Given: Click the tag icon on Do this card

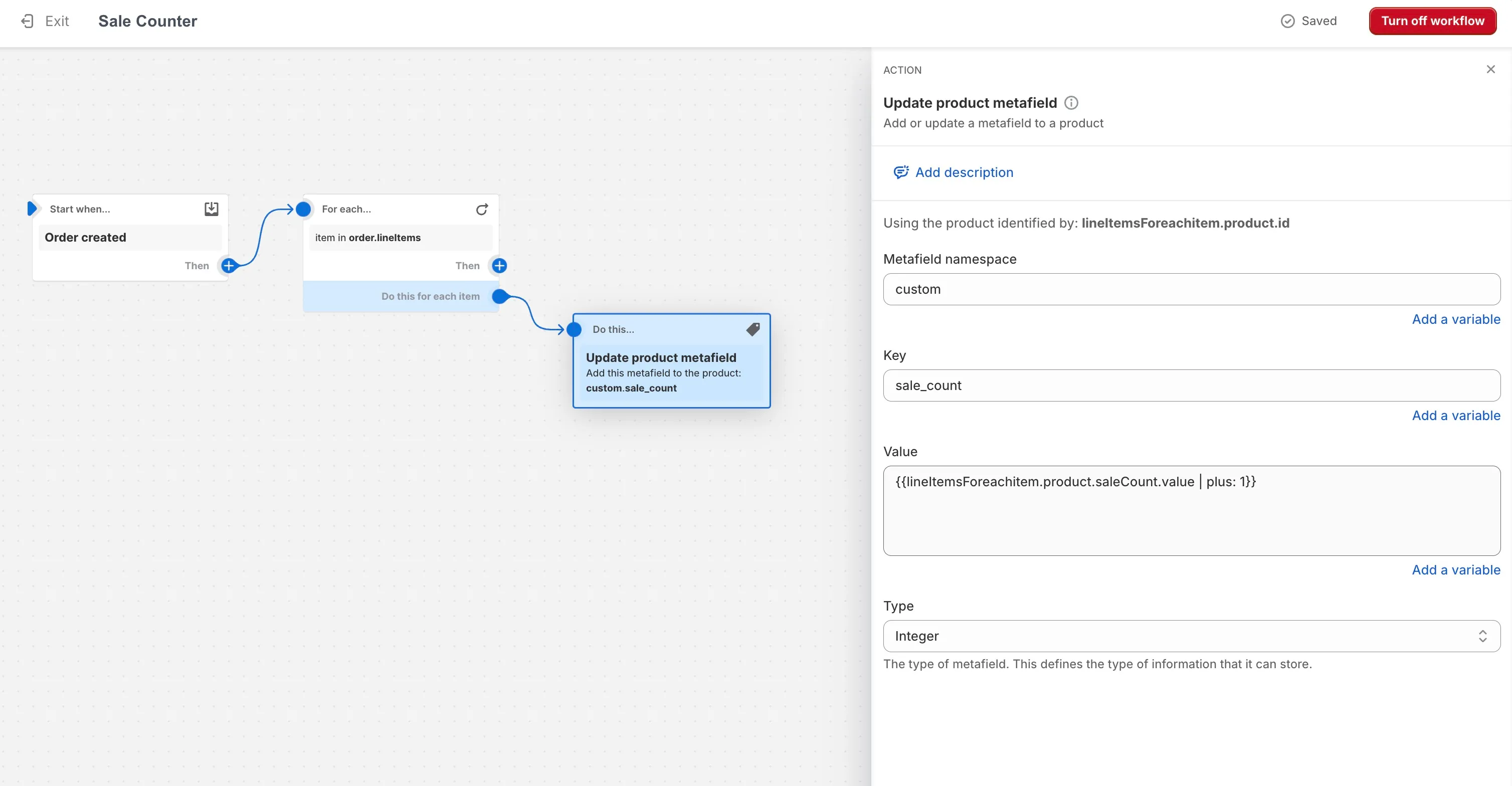Looking at the screenshot, I should pyautogui.click(x=753, y=329).
